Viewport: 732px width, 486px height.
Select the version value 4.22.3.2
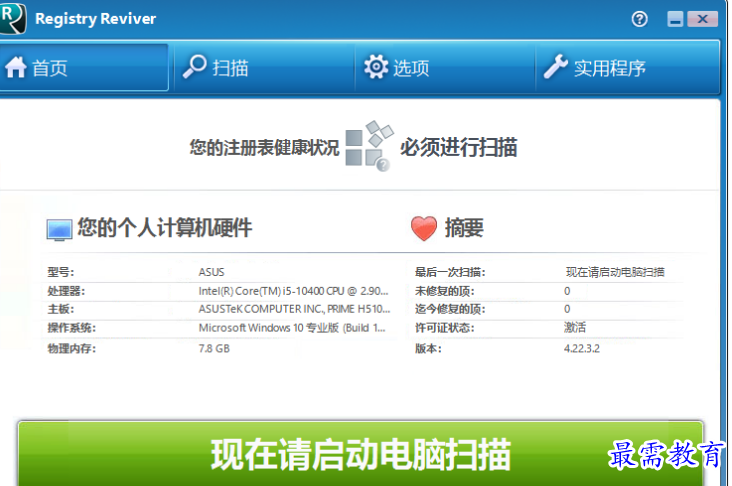point(582,349)
